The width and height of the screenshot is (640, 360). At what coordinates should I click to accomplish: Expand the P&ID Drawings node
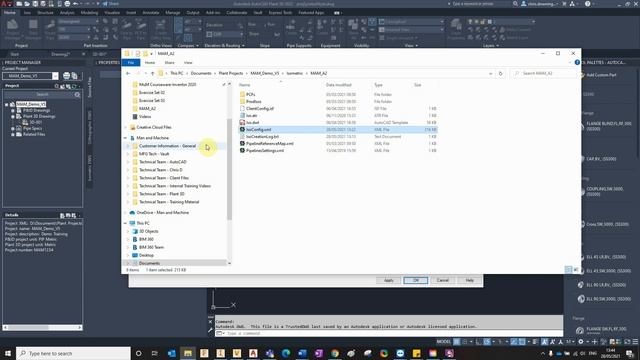pyautogui.click(x=13, y=111)
